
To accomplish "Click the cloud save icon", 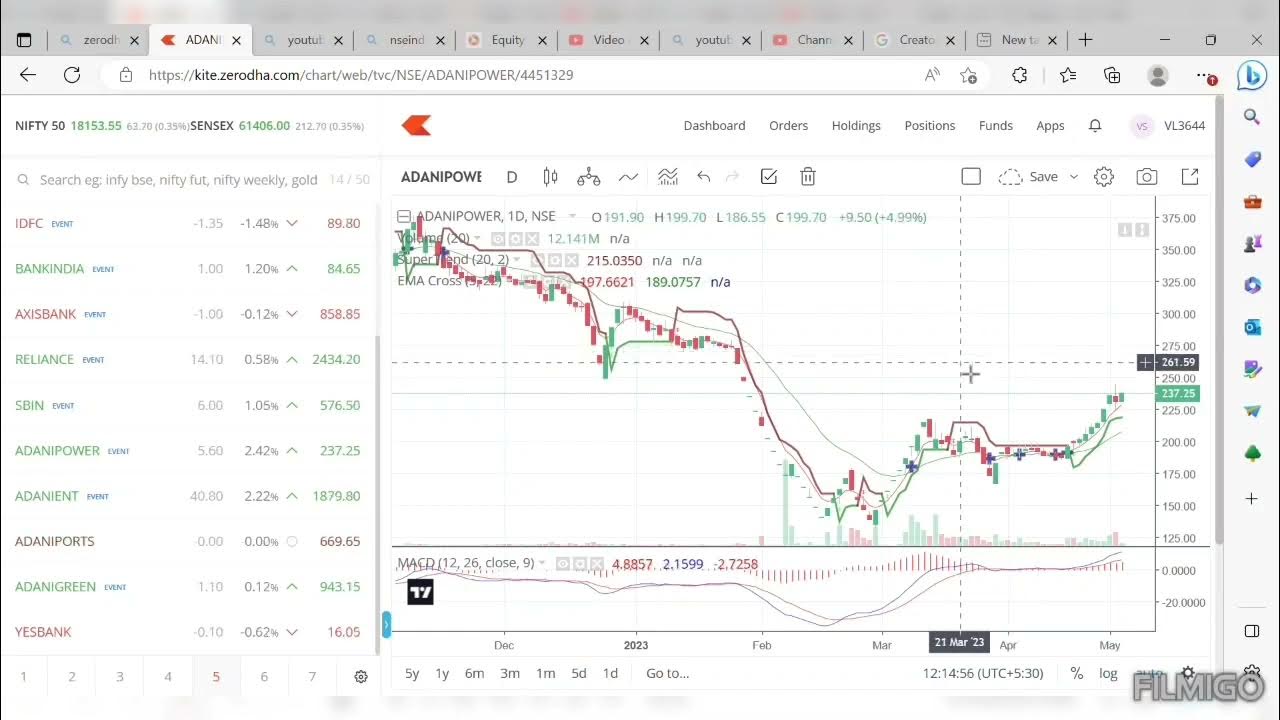I will point(1010,177).
